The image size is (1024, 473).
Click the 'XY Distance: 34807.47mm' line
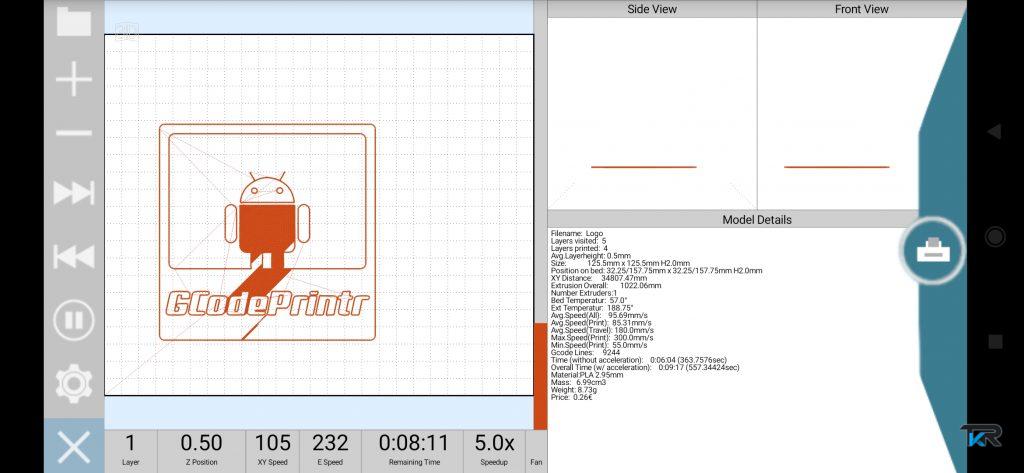[599, 278]
